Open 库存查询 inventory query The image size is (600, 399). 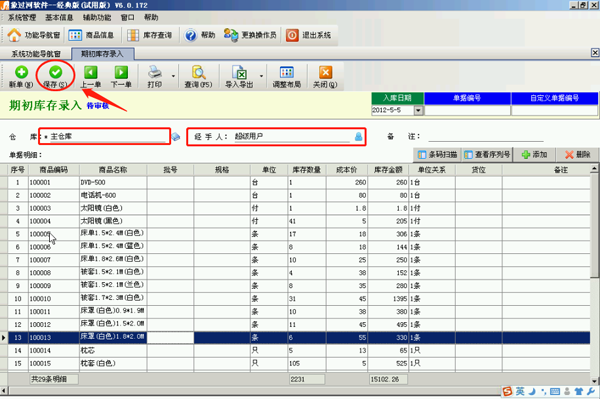coord(150,35)
